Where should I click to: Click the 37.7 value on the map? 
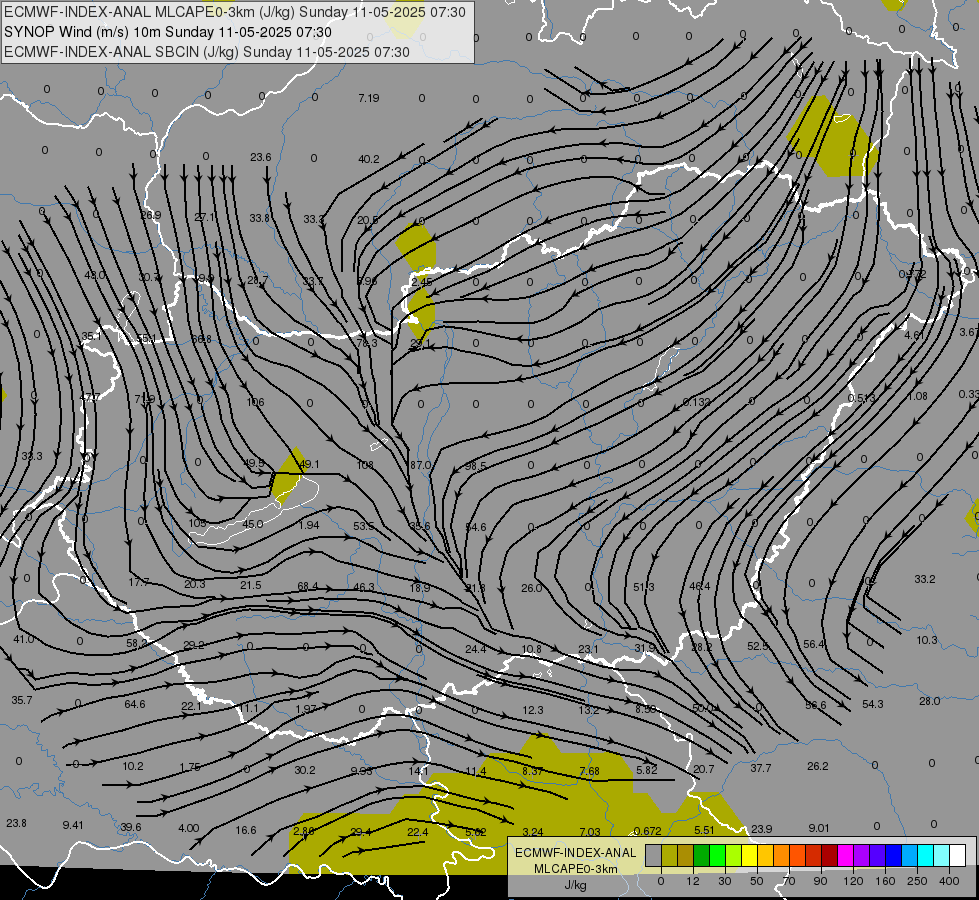(760, 768)
